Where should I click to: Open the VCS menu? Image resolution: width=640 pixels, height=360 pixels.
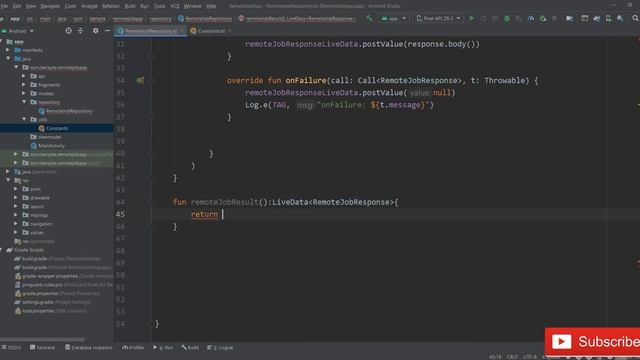click(x=175, y=6)
